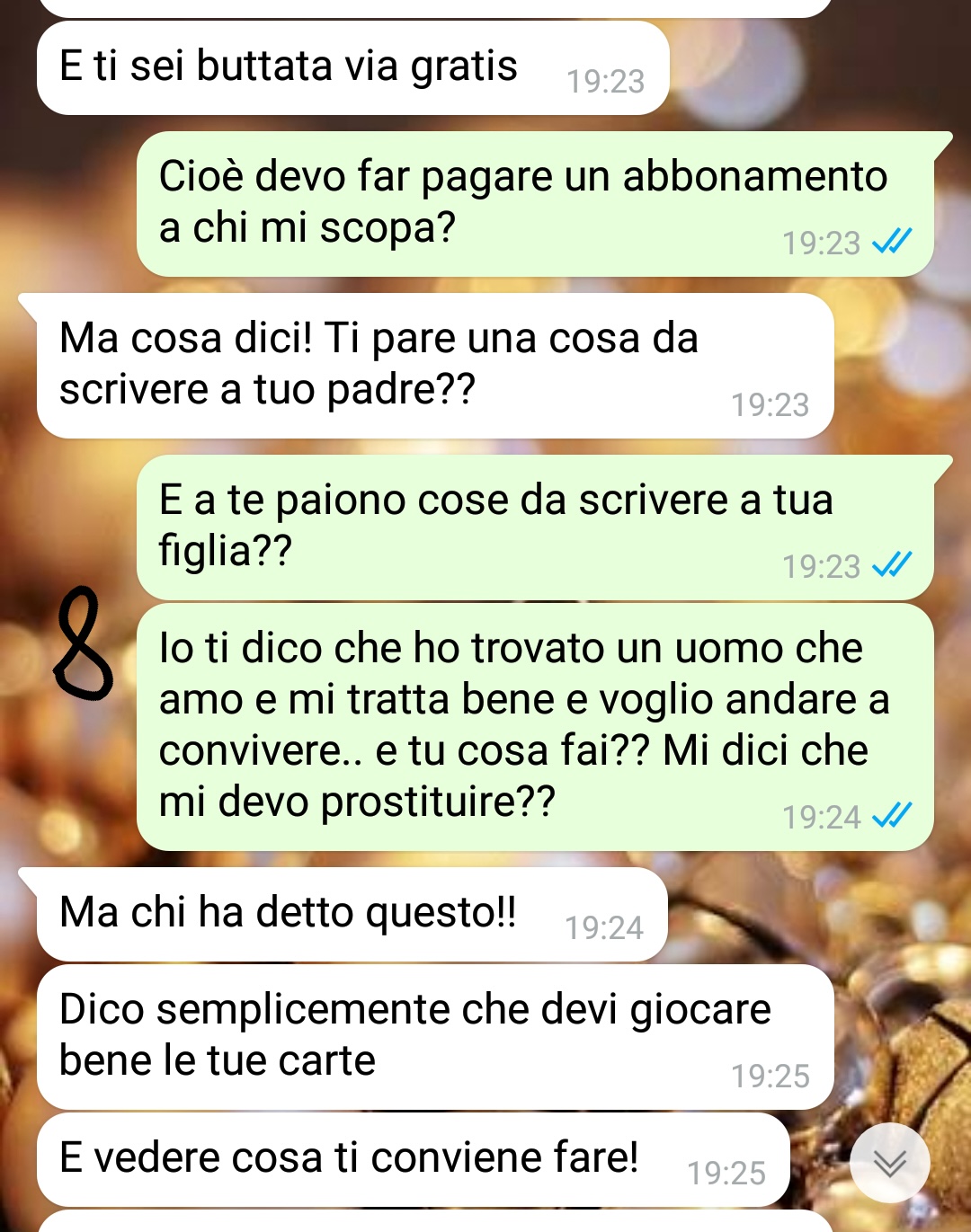
Task: Select message 'Cioè devo far pagare un abbonamento'
Action: coord(536,204)
